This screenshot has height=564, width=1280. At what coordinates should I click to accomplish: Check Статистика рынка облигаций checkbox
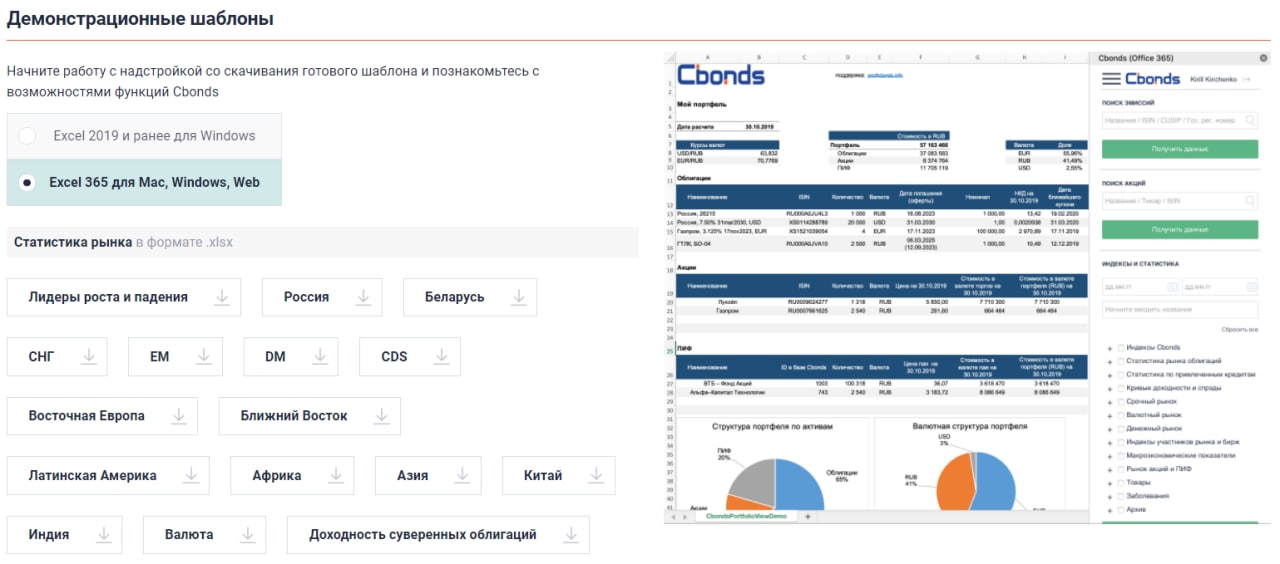click(x=1121, y=360)
